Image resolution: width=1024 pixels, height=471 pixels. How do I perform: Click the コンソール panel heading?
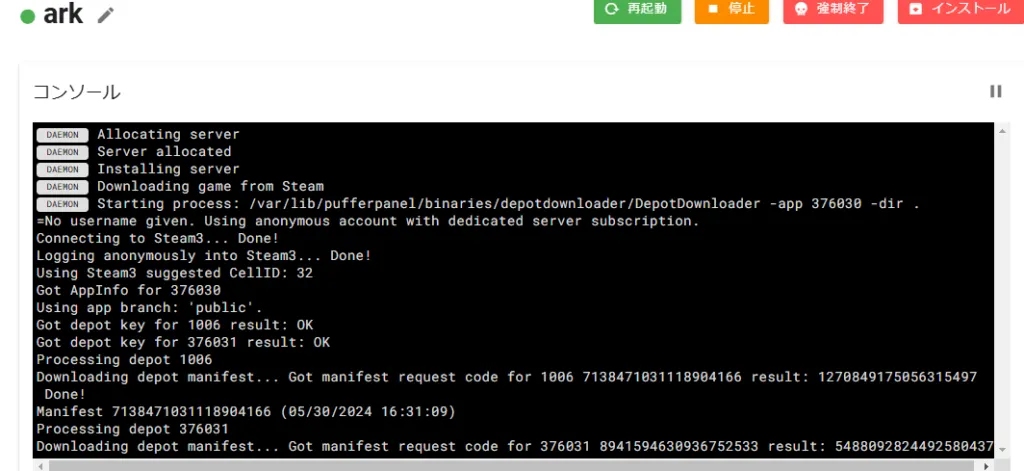[x=77, y=92]
